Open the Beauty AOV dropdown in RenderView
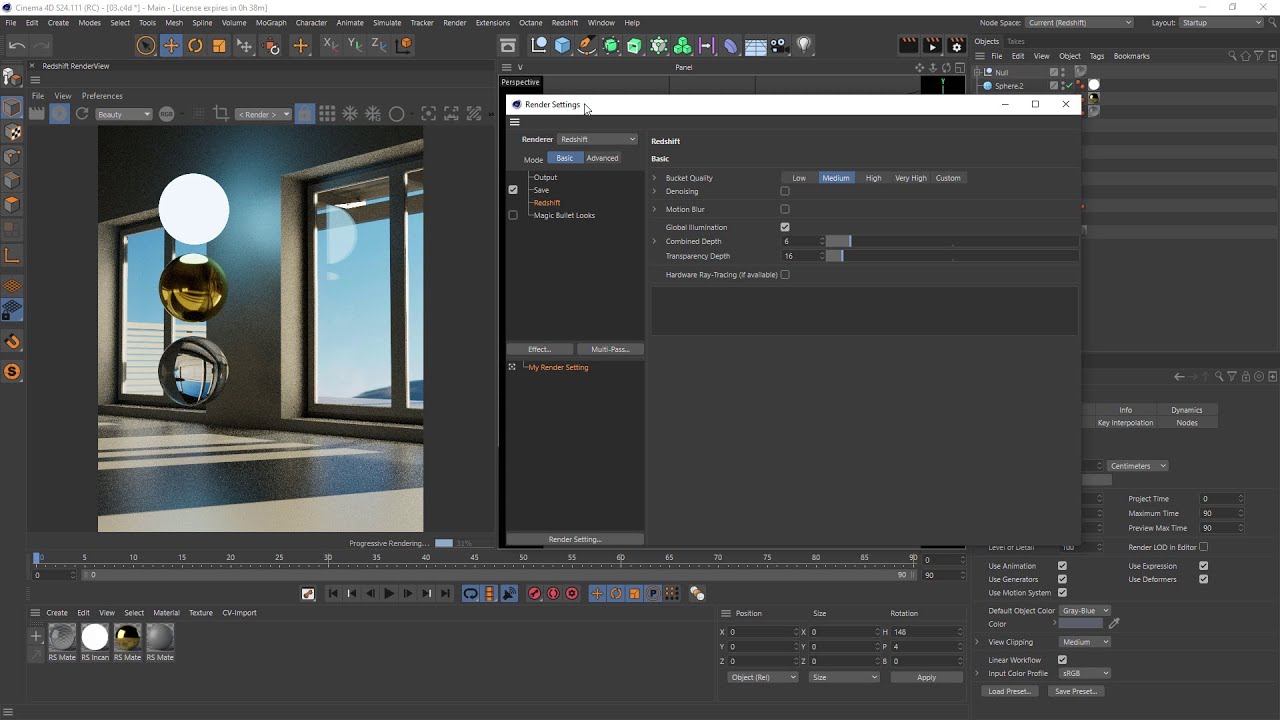This screenshot has height=720, width=1280. pyautogui.click(x=124, y=114)
